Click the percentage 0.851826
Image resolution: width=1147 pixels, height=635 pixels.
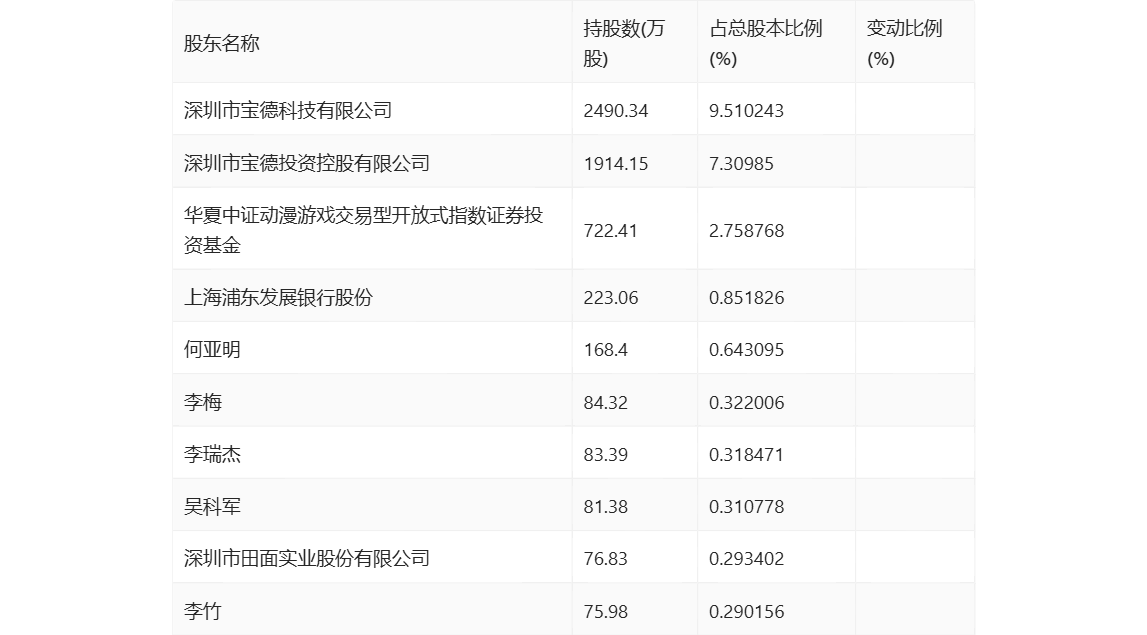[746, 298]
